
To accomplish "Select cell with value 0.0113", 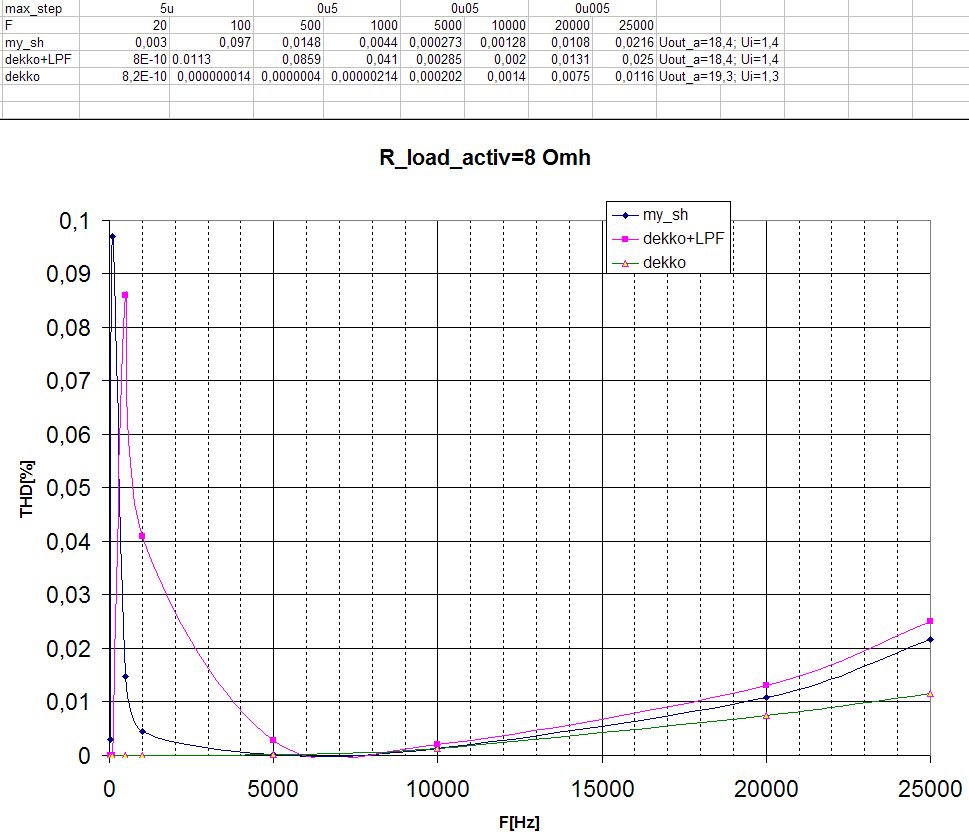I will [x=211, y=59].
